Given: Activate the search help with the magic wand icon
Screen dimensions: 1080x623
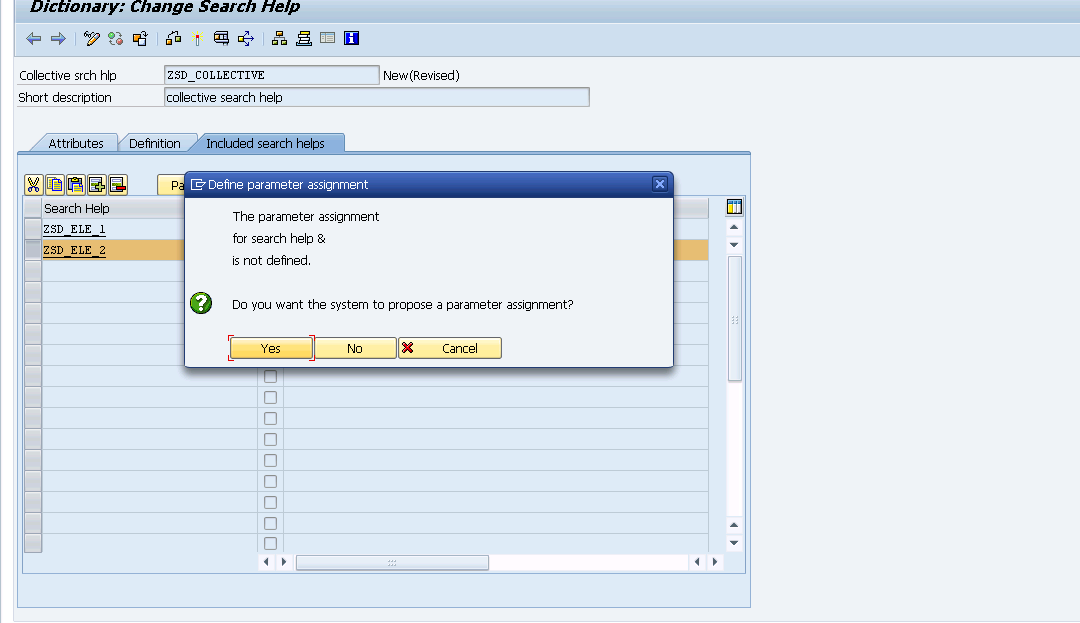Looking at the screenshot, I should [x=198, y=38].
